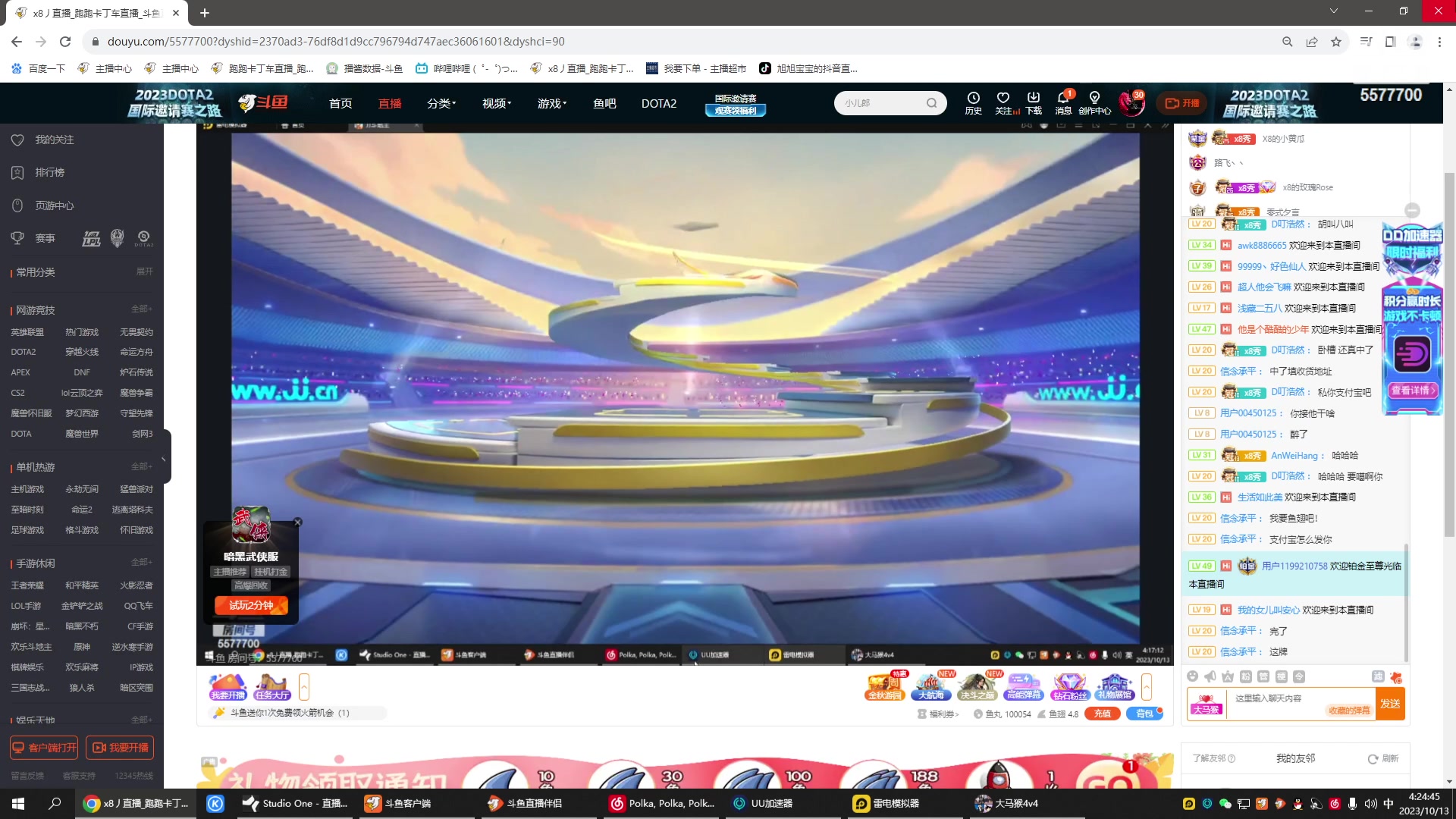This screenshot has height=819, width=1456.
Task: Expand 单机热游 全部 list
Action: coord(142,466)
